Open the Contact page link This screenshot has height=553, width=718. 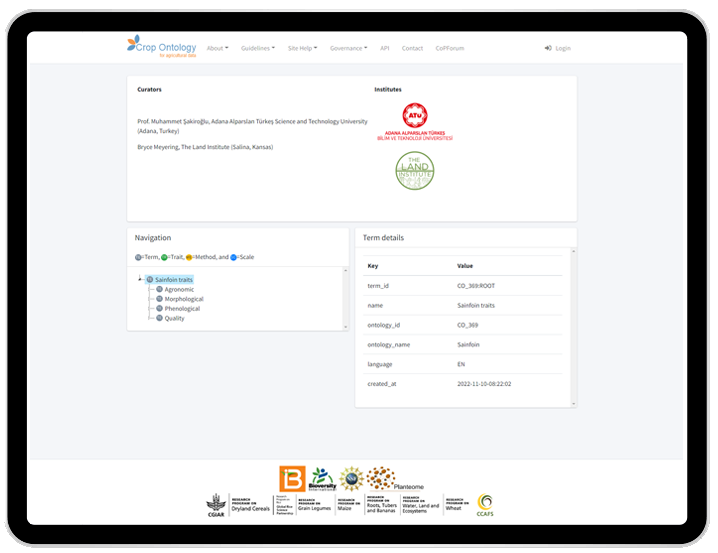click(x=412, y=48)
